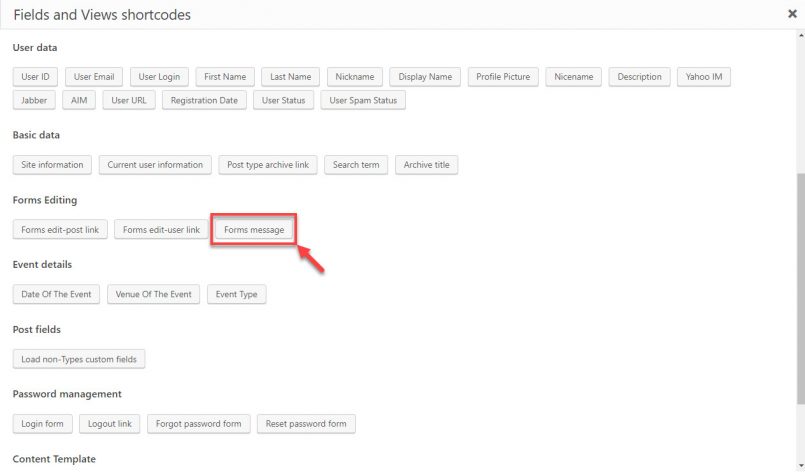Insert the Description user field
Viewport: 805px width, 472px height.
[x=639, y=77]
